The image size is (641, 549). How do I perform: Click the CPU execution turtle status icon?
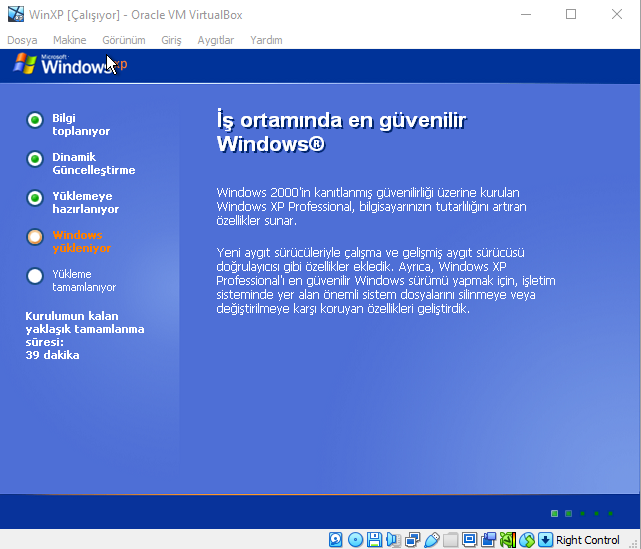pyautogui.click(x=508, y=540)
